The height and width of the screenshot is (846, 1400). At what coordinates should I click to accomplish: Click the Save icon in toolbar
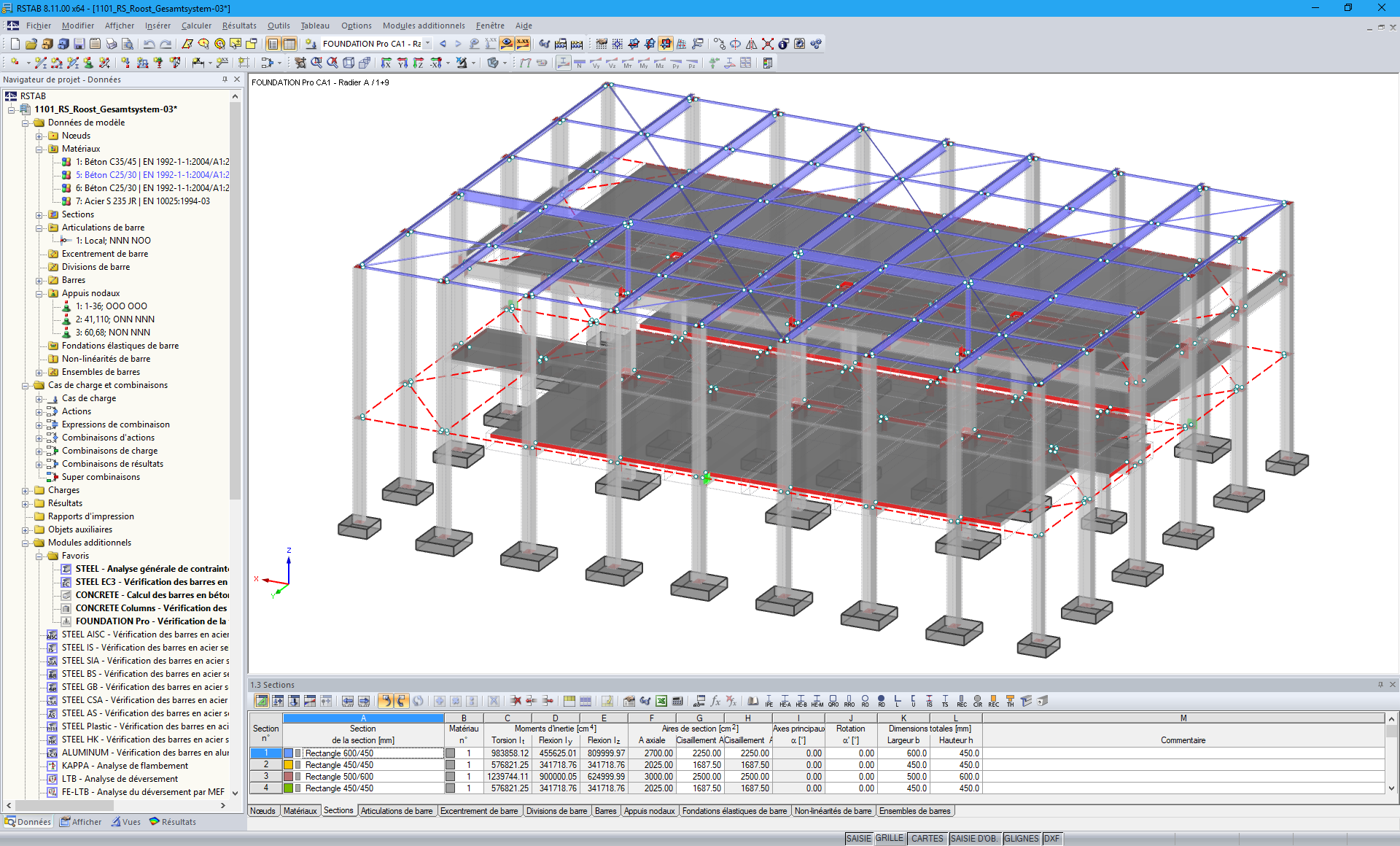[x=79, y=44]
